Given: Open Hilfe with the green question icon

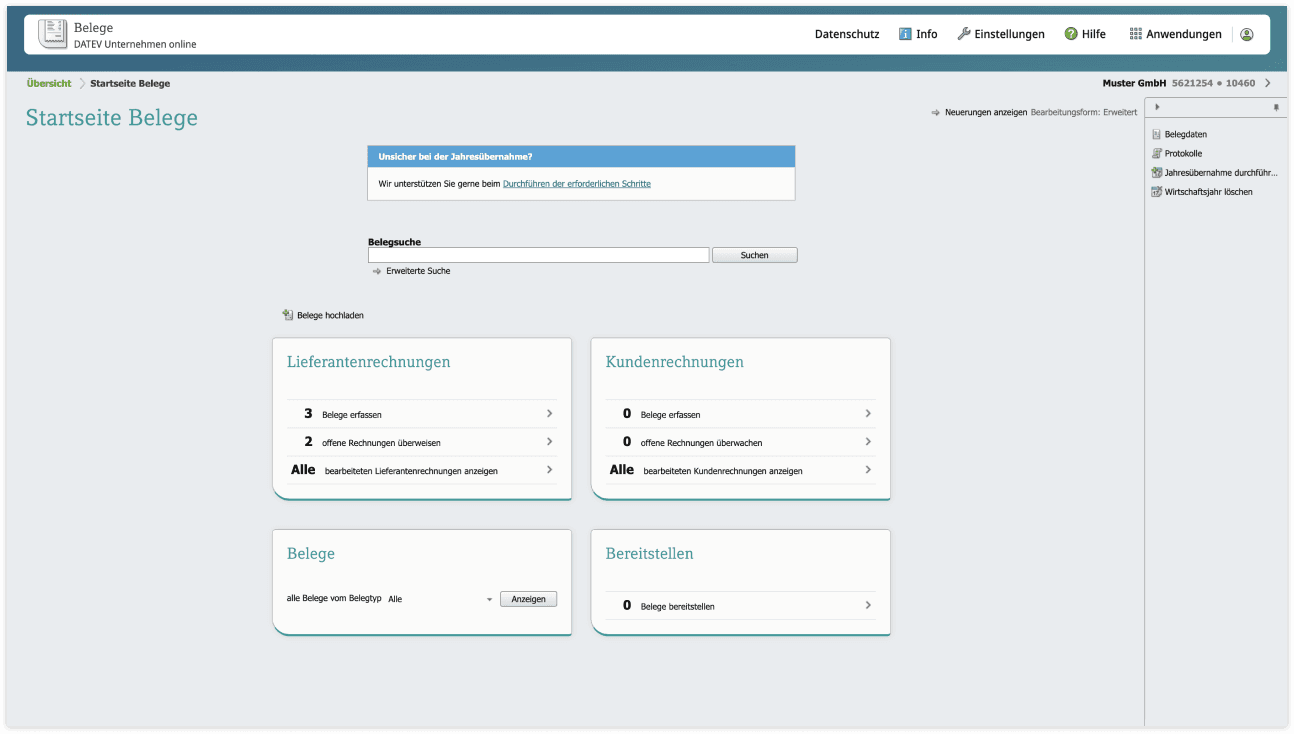Looking at the screenshot, I should pos(1072,33).
